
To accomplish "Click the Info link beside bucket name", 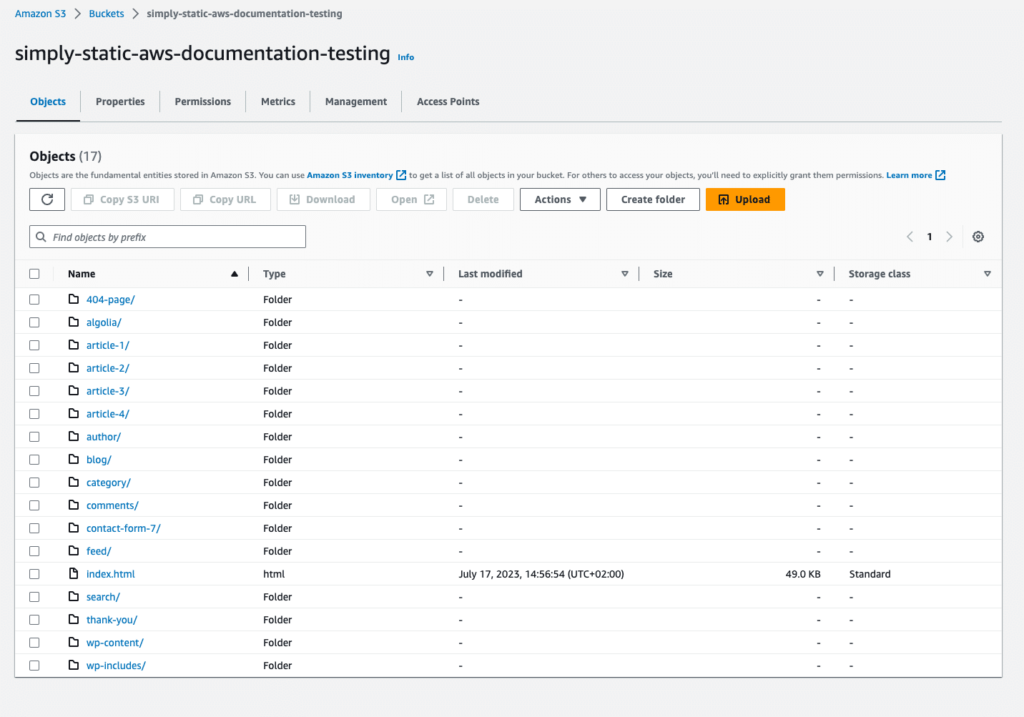I will click(406, 57).
